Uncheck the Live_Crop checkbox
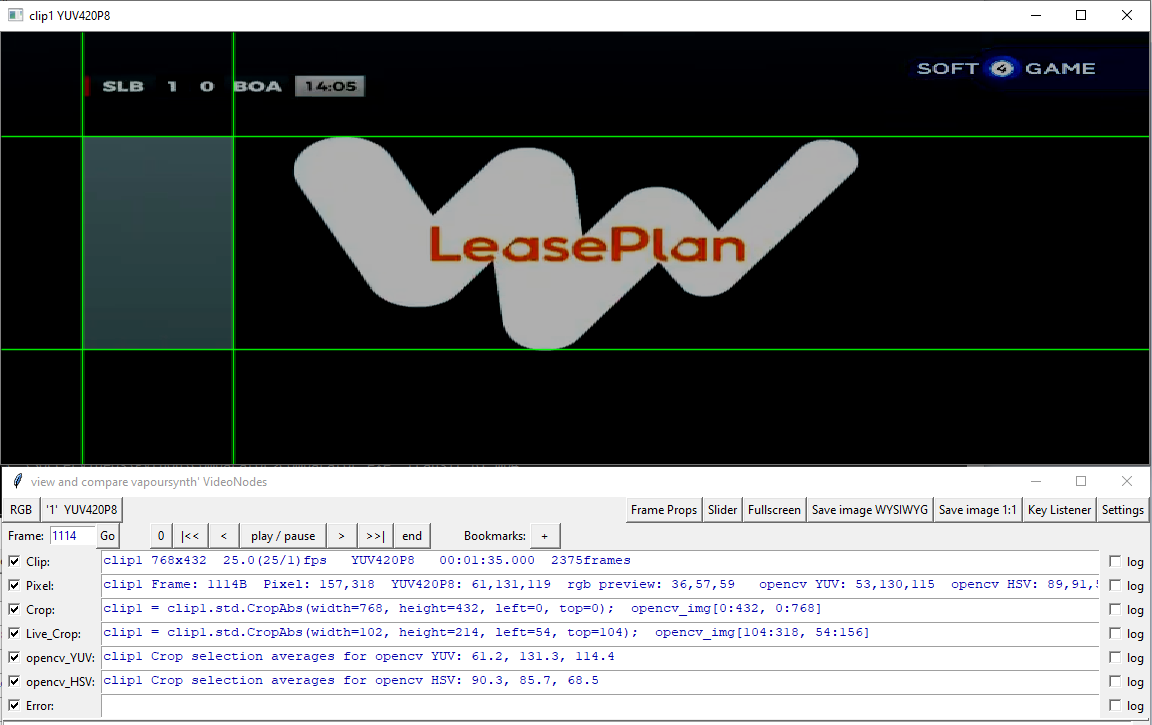 [x=14, y=633]
